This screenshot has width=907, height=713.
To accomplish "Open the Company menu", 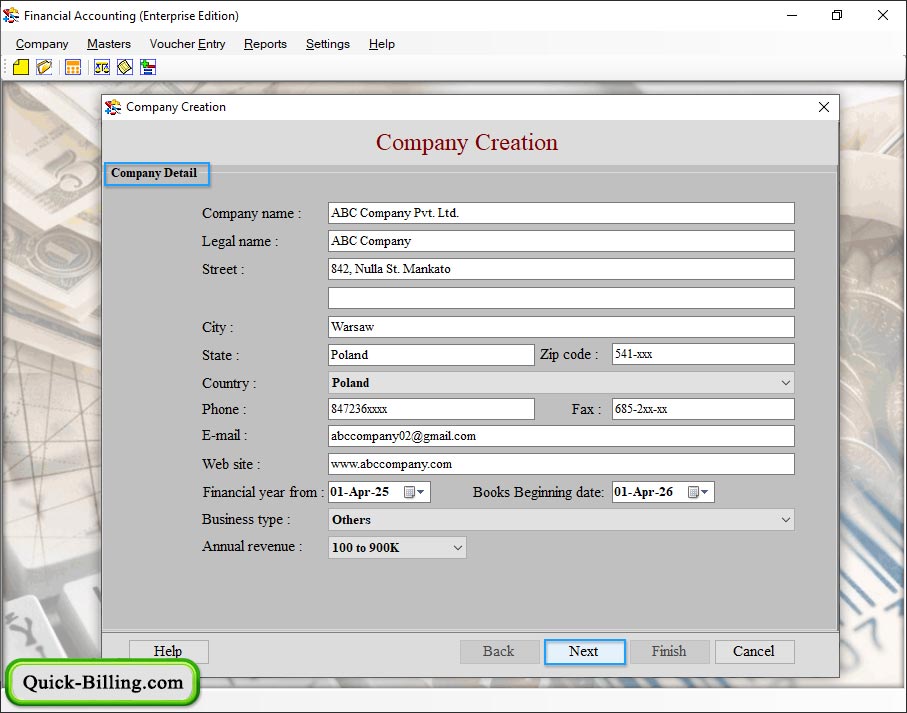I will coord(42,44).
